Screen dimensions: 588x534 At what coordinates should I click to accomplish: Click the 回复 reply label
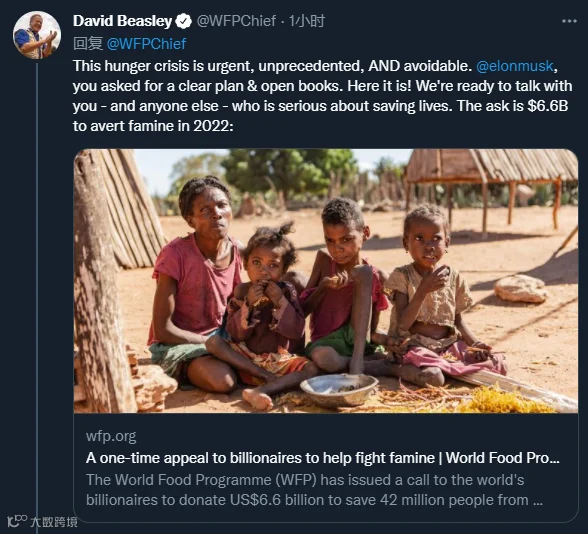(88, 44)
